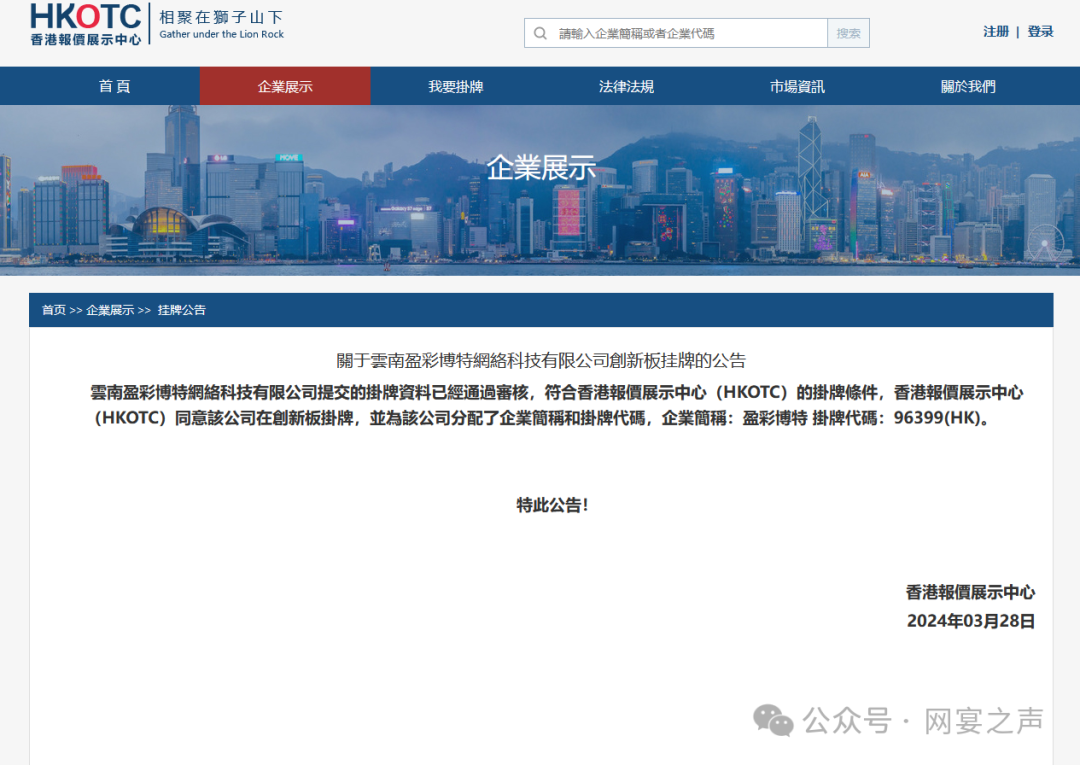This screenshot has width=1080, height=765.
Task: Open the 注册 register link
Action: pos(996,32)
